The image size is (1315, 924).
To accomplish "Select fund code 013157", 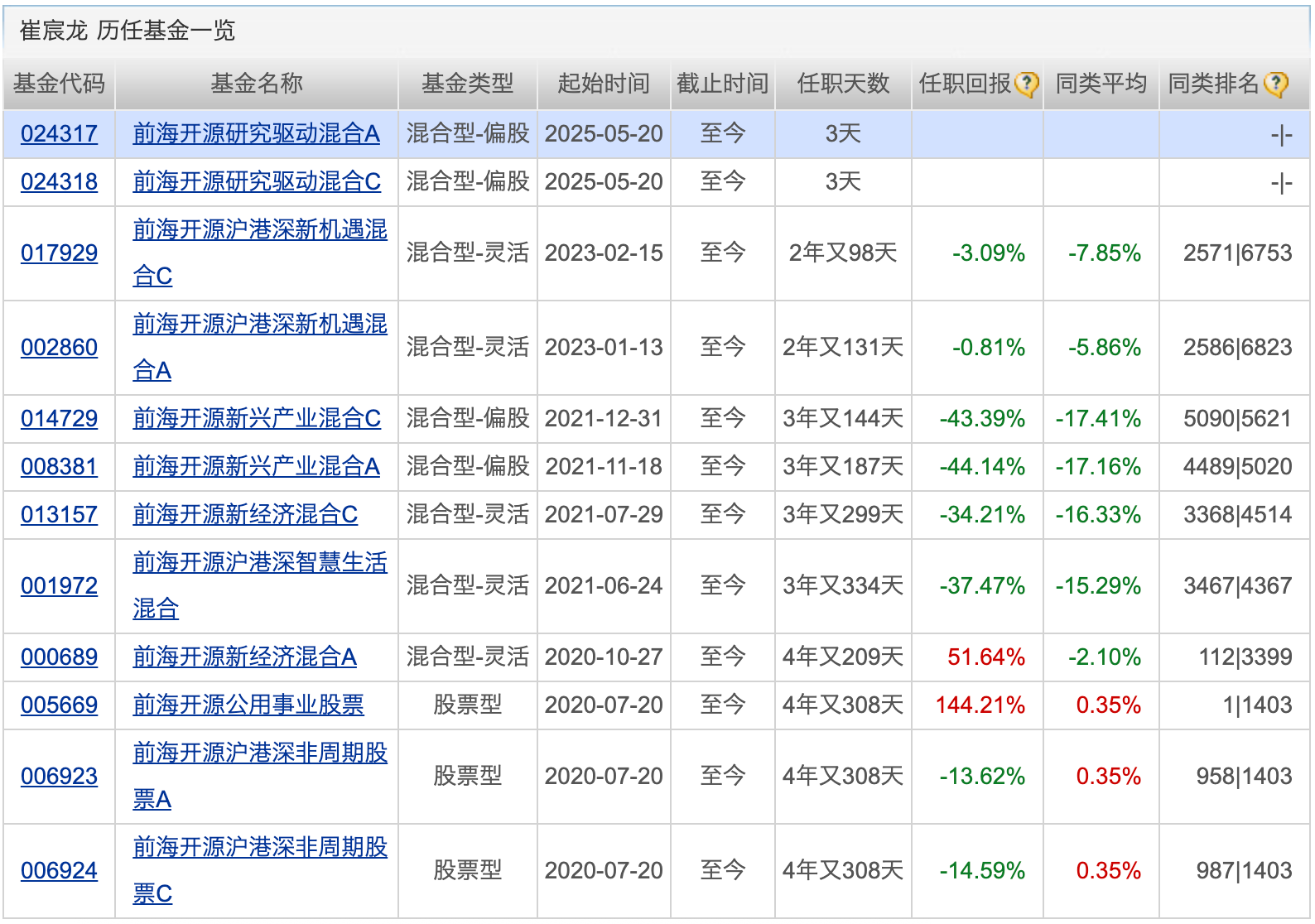I will [x=59, y=514].
